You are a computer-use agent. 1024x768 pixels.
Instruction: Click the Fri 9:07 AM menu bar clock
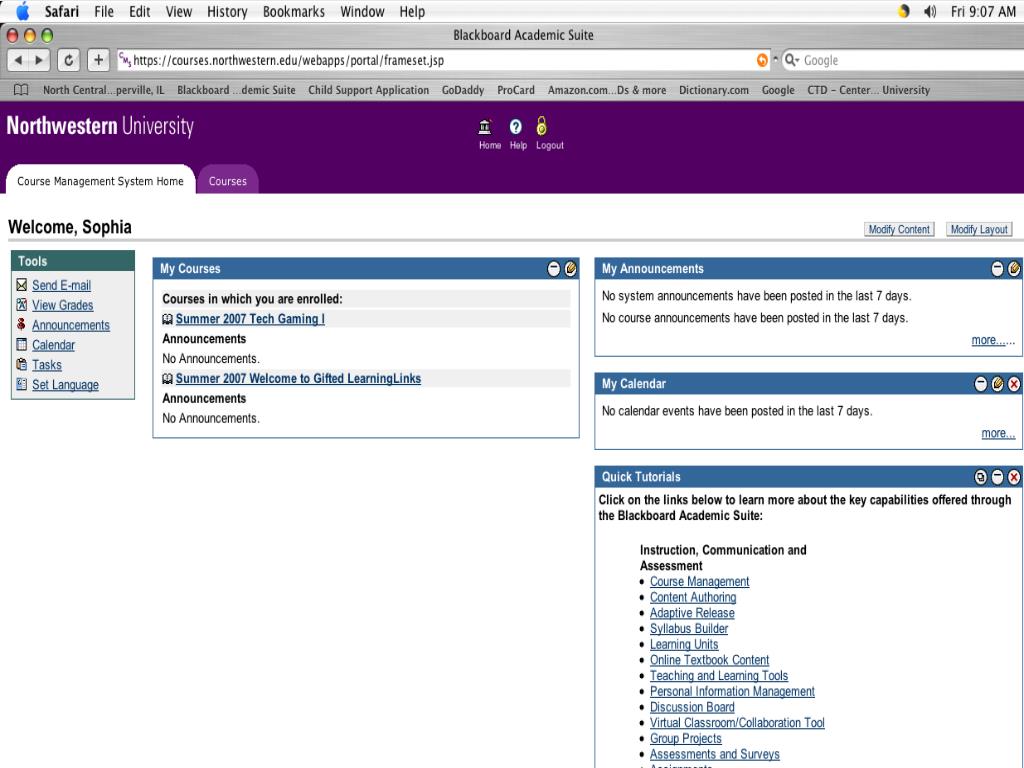click(x=983, y=11)
